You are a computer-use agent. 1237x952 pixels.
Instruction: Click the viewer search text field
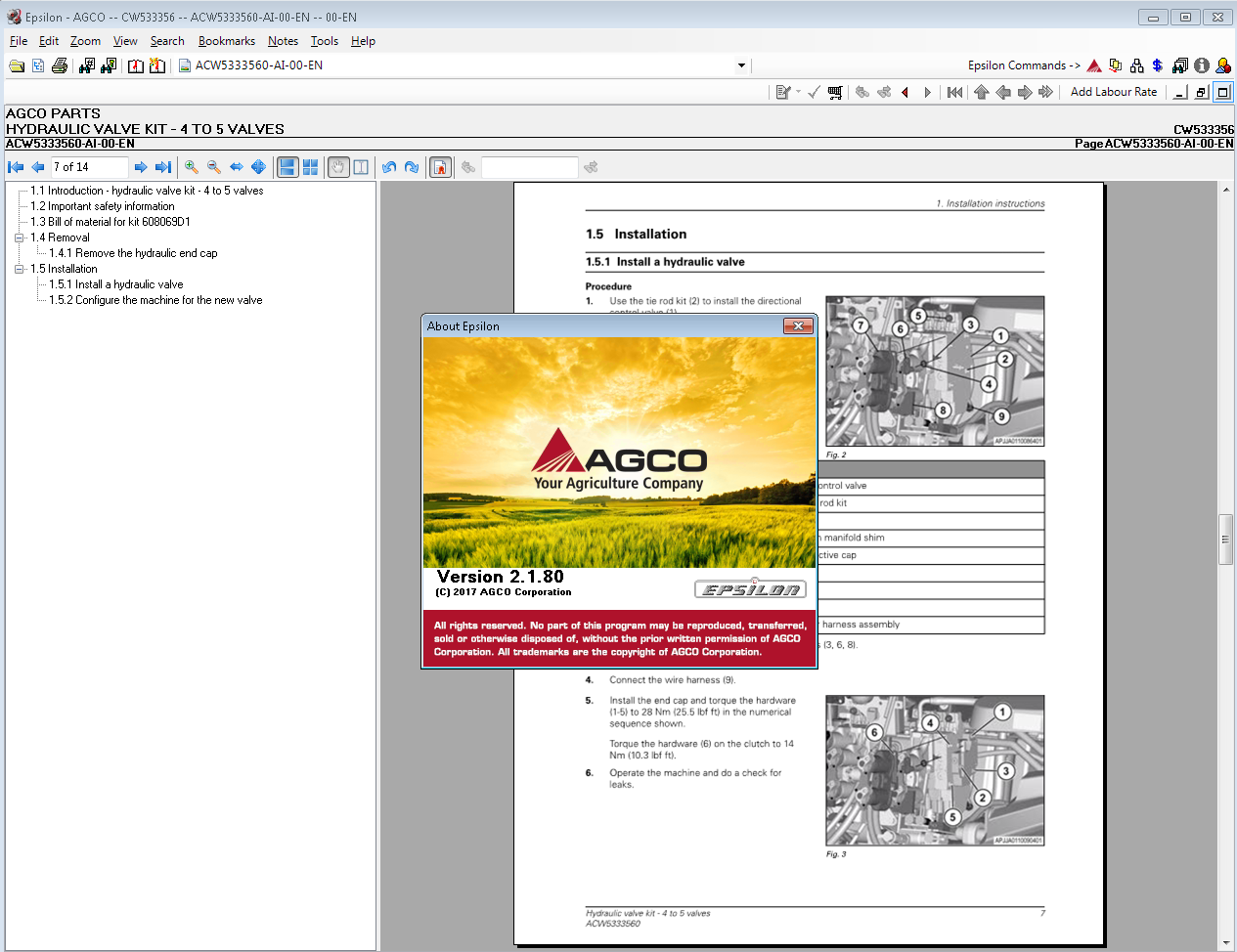tap(529, 167)
